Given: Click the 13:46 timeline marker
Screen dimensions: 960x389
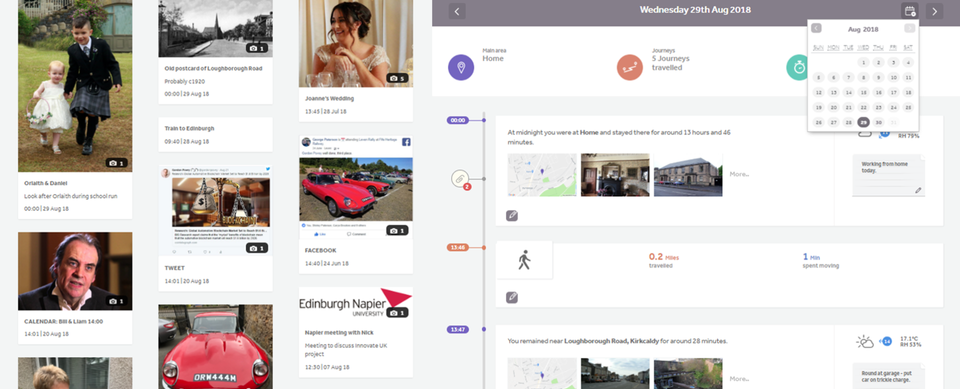Looking at the screenshot, I should 458,247.
